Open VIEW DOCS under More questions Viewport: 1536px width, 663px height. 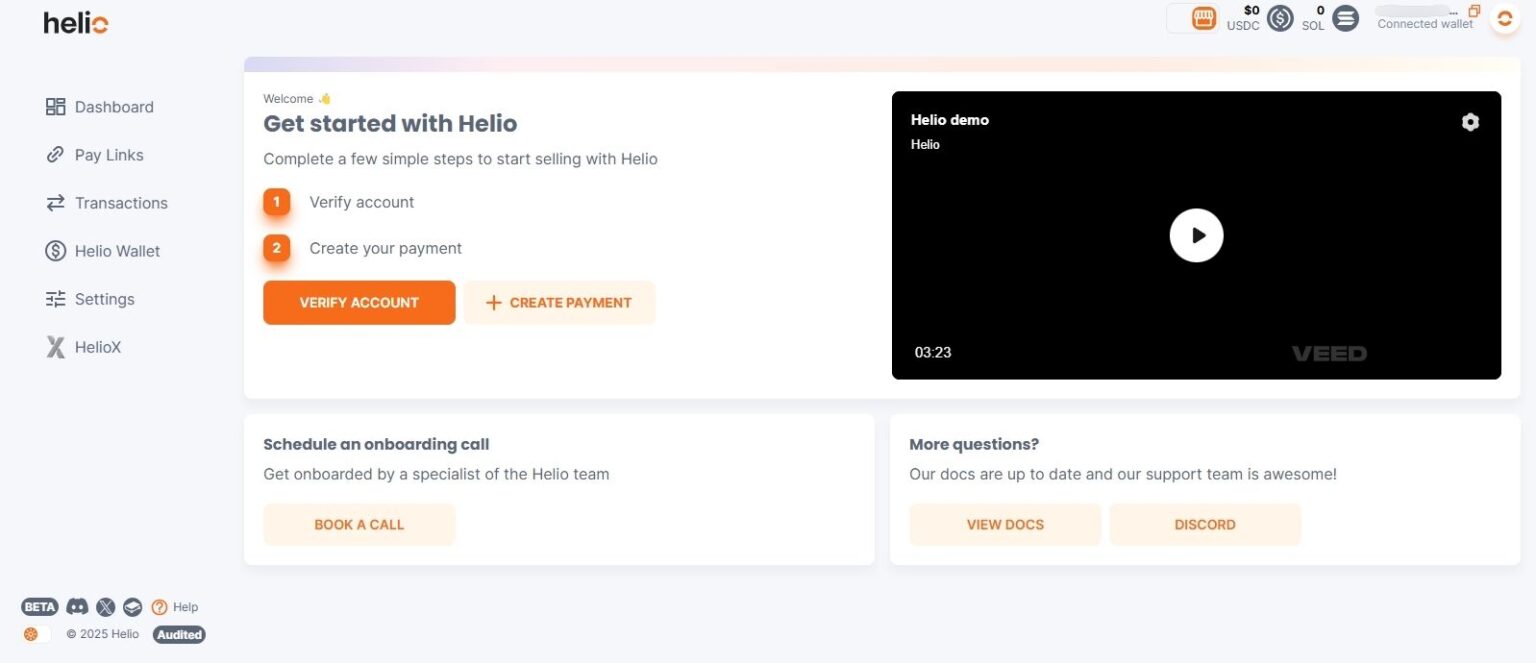(1004, 524)
